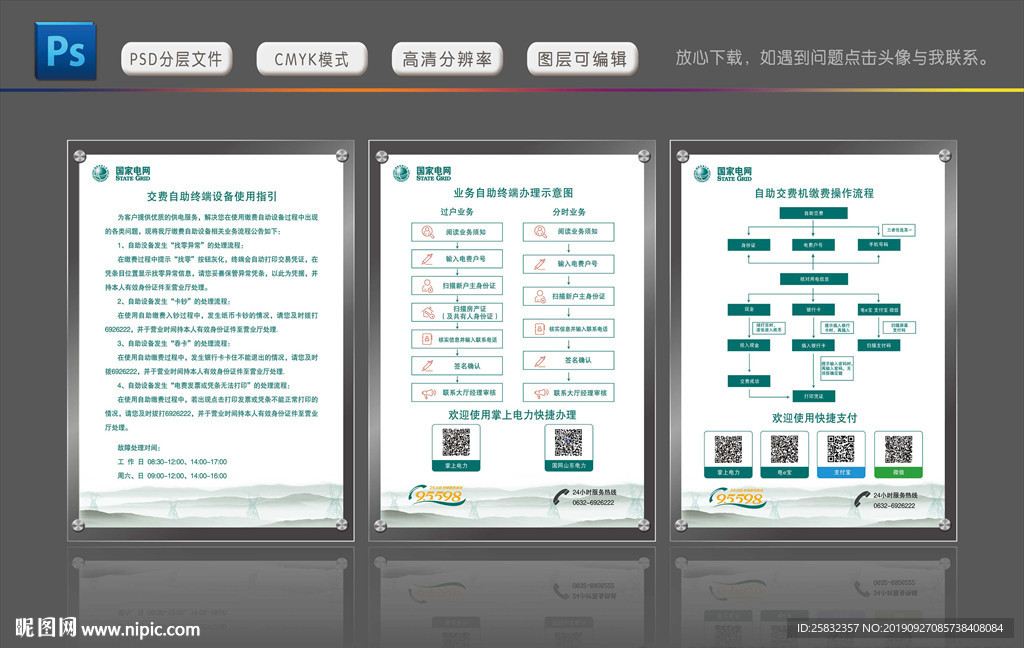Switch to the 分时业务 column
This screenshot has height=648, width=1024.
[571, 210]
